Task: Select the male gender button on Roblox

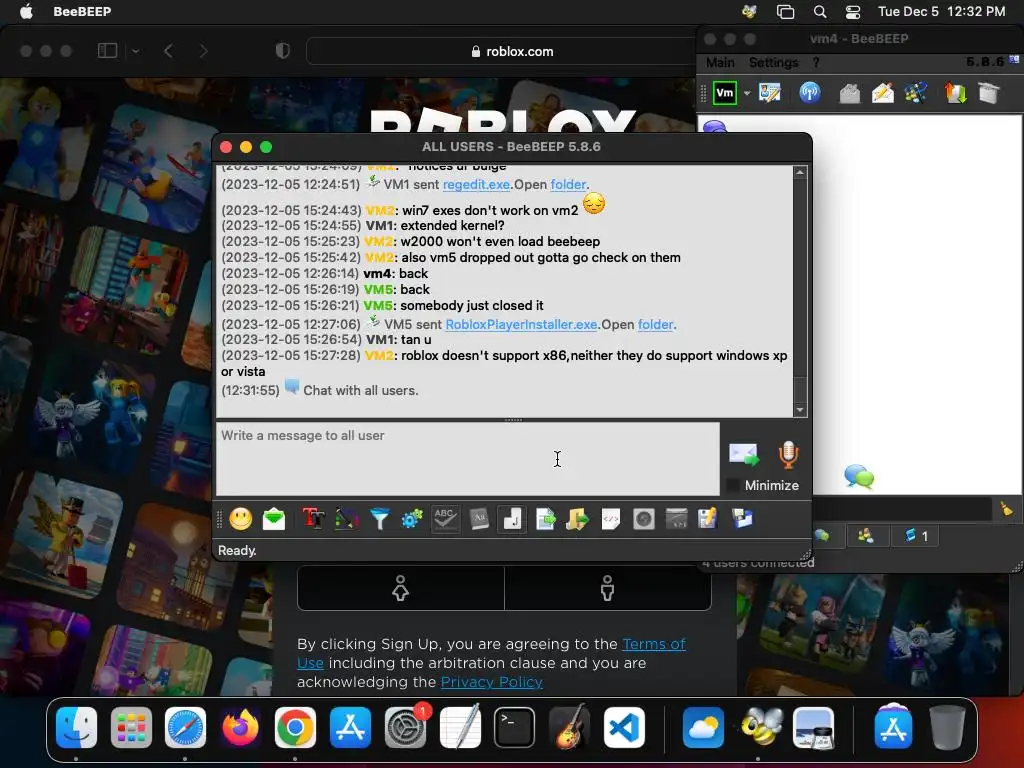Action: point(608,588)
